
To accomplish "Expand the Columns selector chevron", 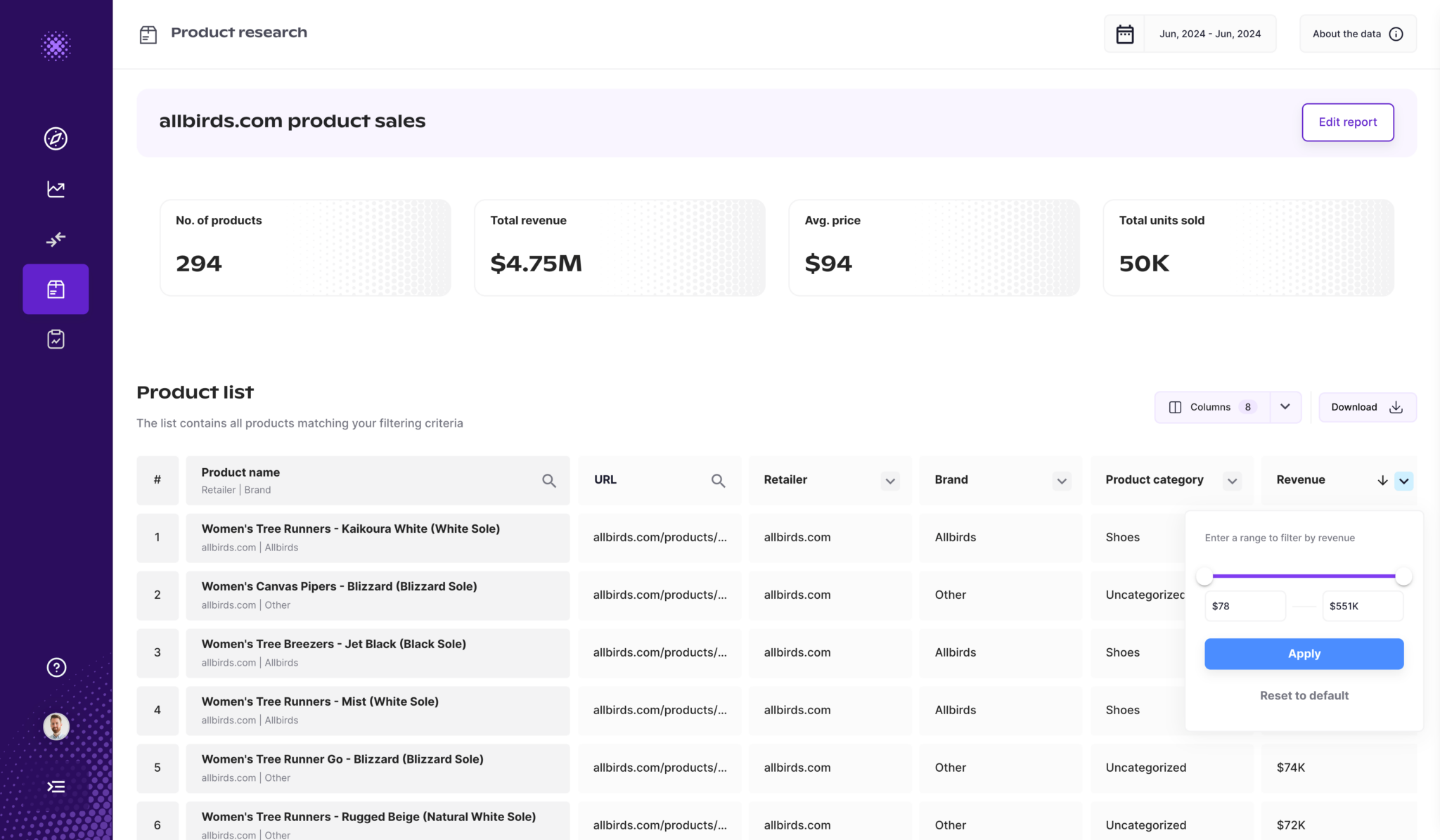I will pyautogui.click(x=1285, y=407).
